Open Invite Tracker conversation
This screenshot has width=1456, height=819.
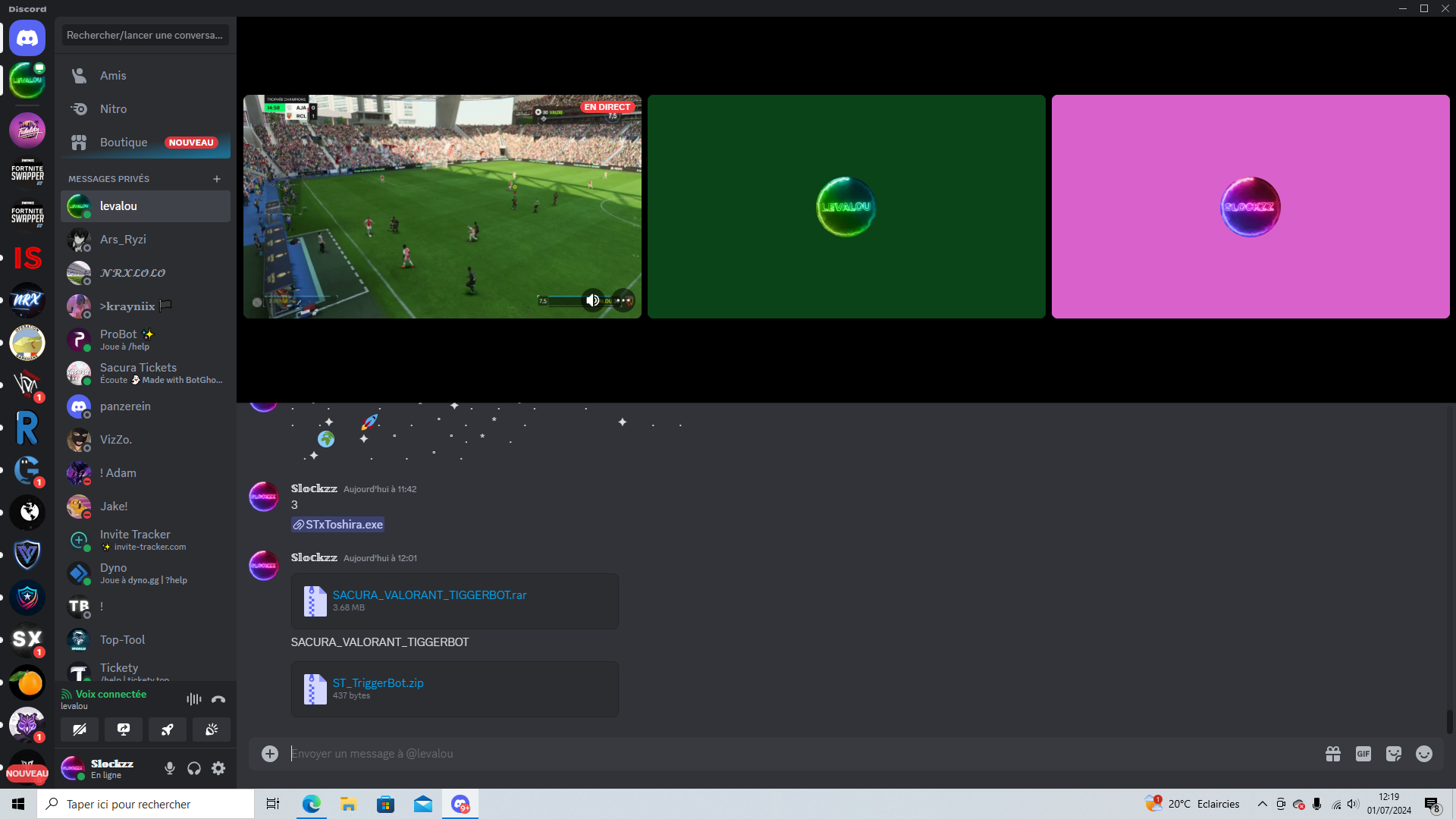pyautogui.click(x=146, y=540)
